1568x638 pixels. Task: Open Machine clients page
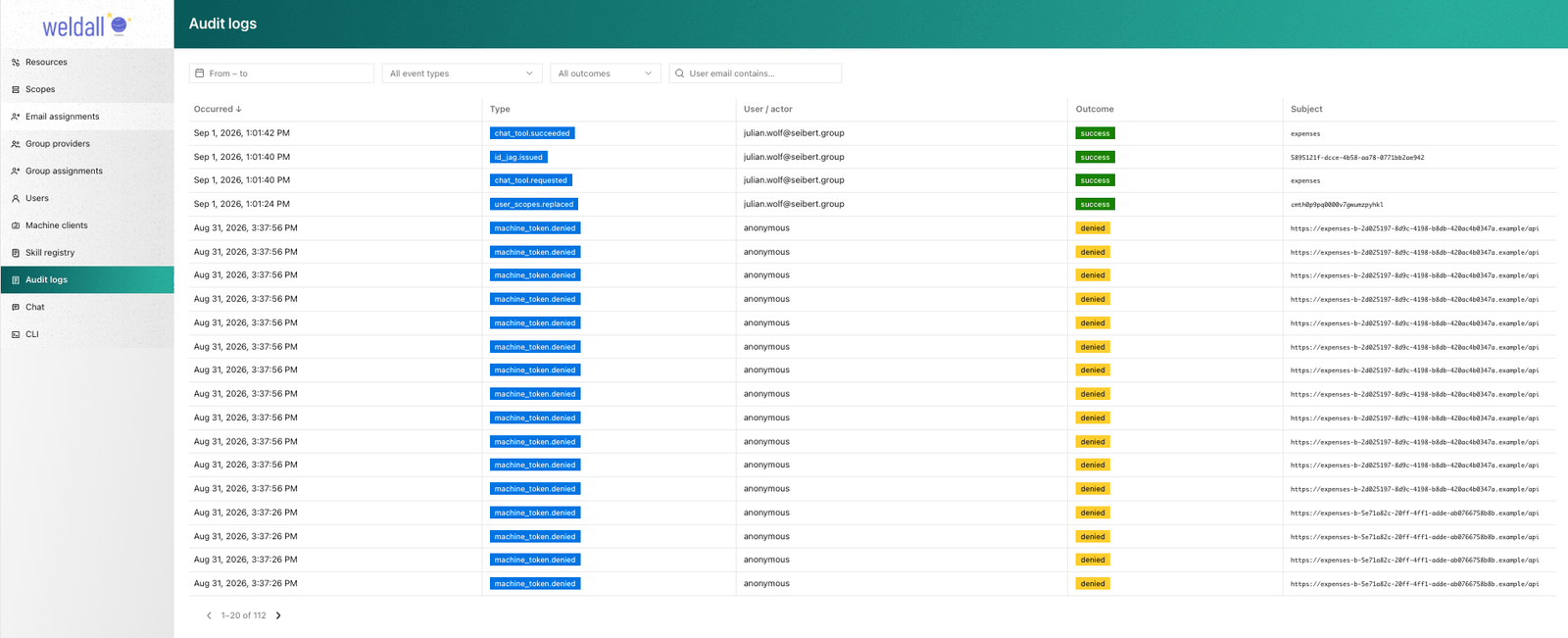click(x=87, y=225)
